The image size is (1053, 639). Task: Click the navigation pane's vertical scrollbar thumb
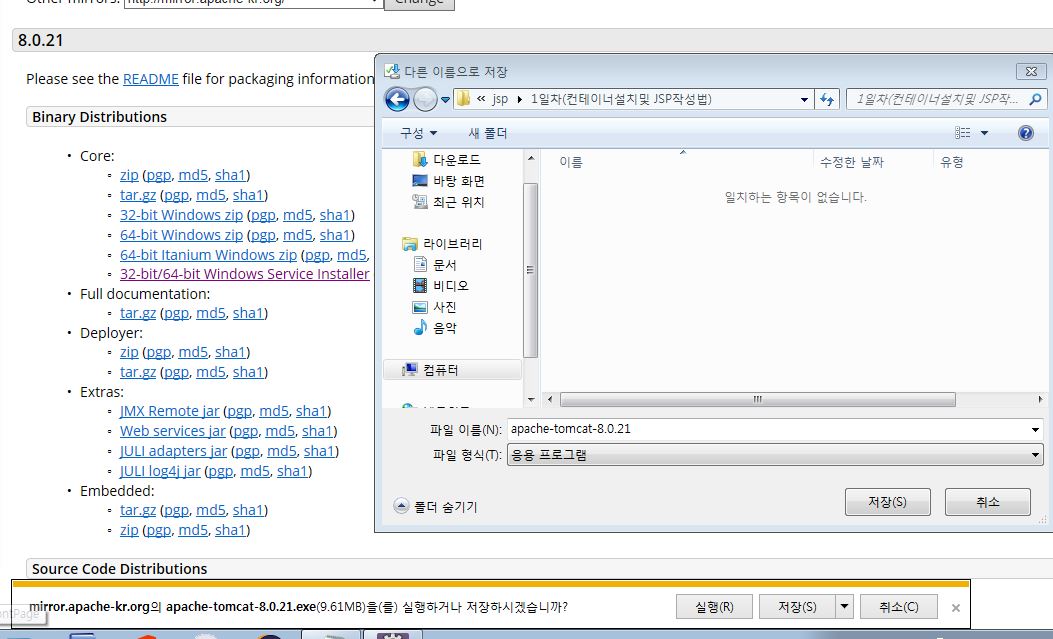[531, 270]
